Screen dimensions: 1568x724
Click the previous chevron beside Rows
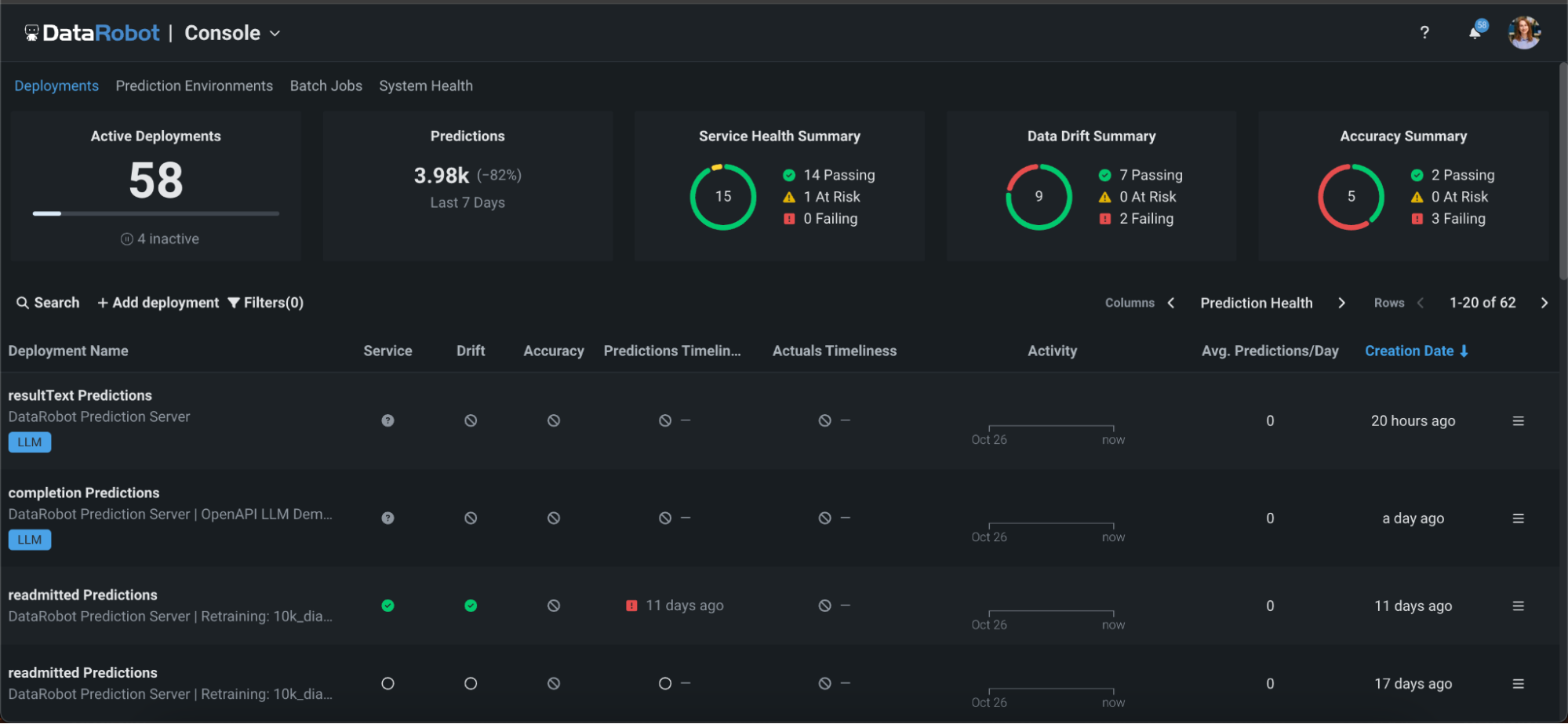1421,303
